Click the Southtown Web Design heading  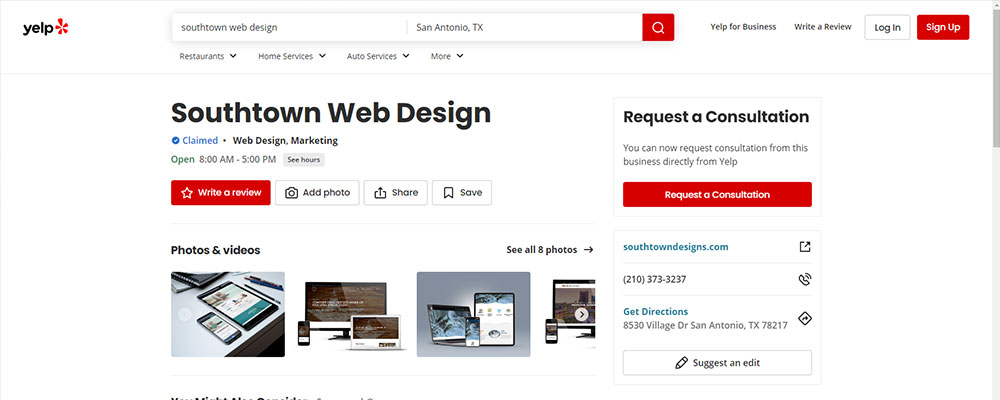coord(331,113)
